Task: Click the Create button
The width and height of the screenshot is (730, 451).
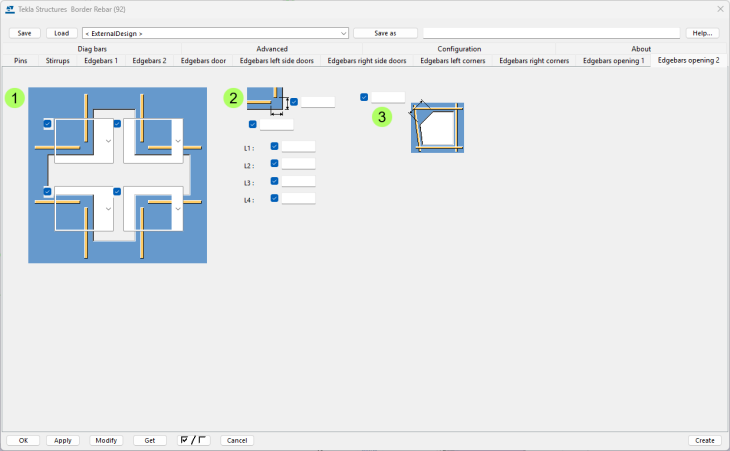Action: (x=704, y=440)
